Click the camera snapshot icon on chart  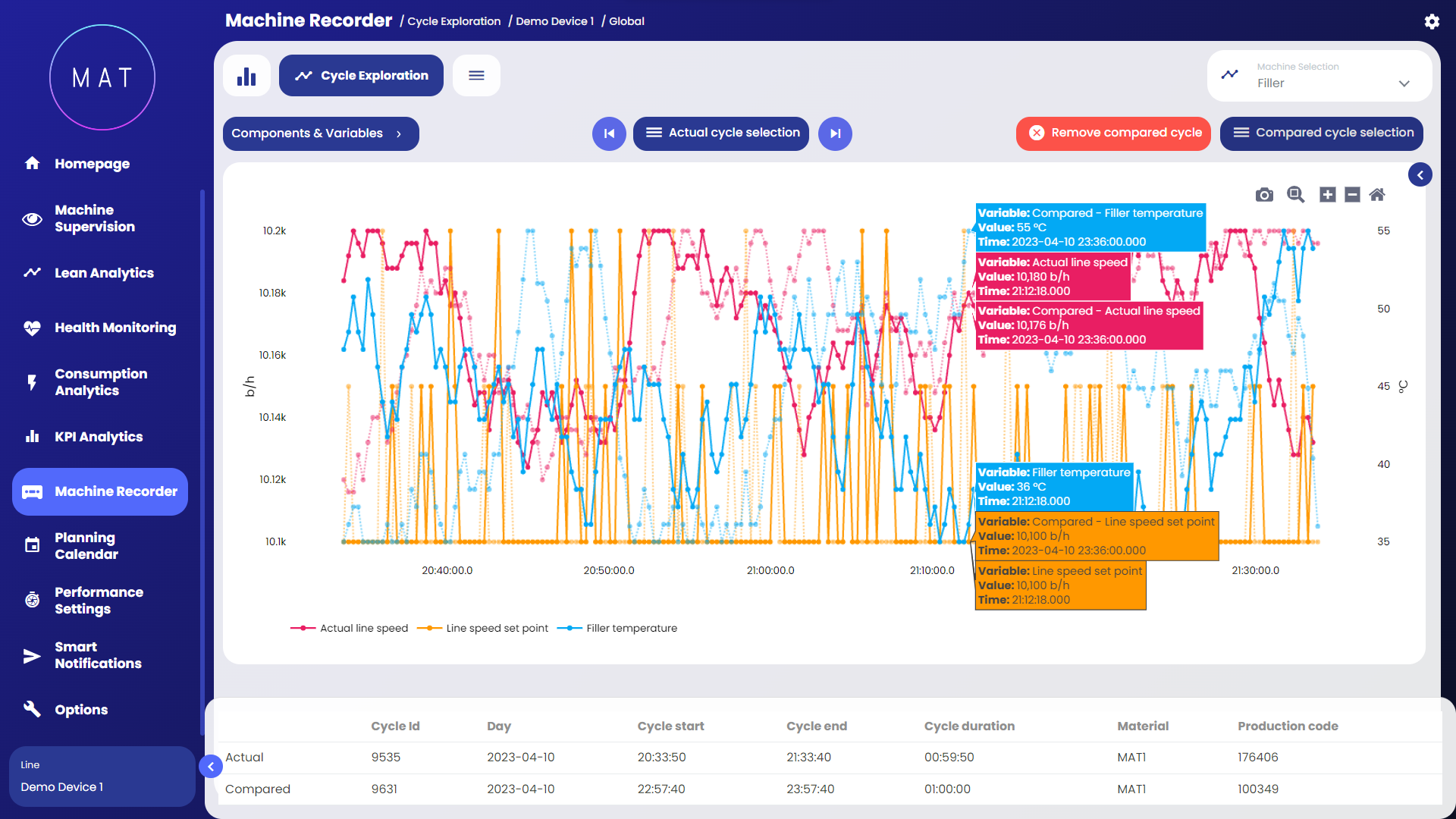coord(1264,195)
